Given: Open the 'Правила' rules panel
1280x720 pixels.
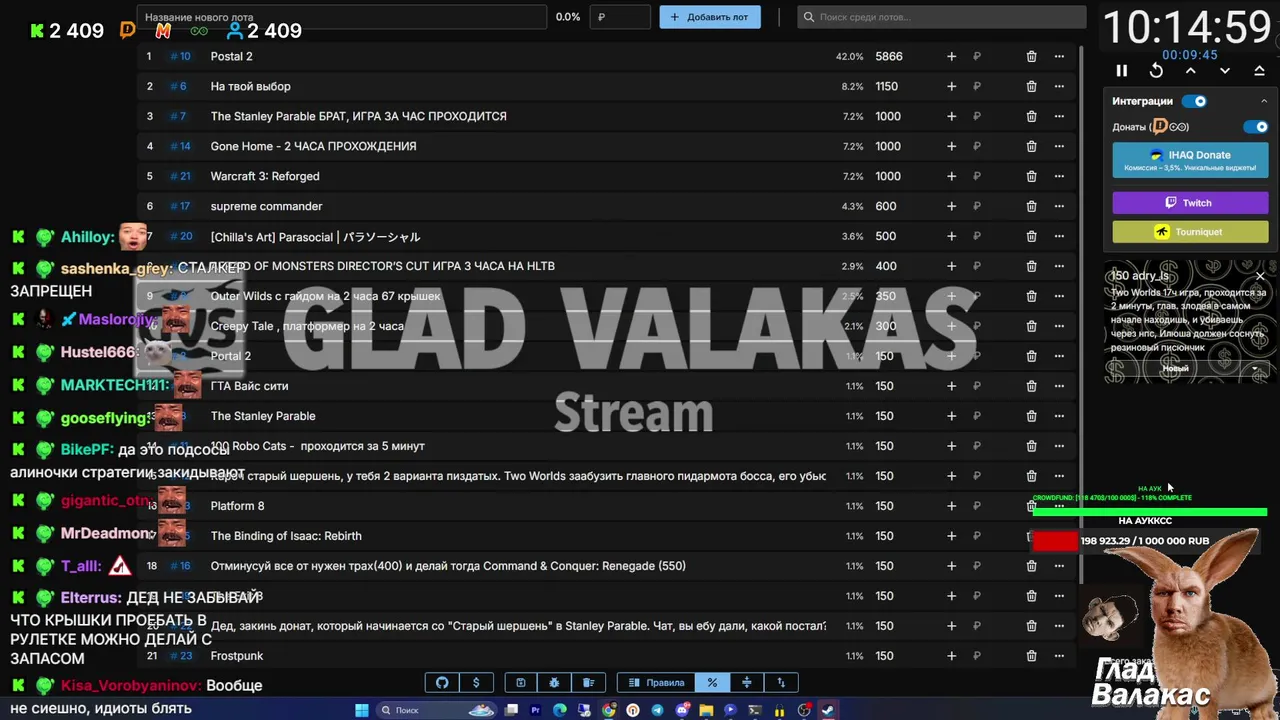Looking at the screenshot, I should [x=657, y=683].
